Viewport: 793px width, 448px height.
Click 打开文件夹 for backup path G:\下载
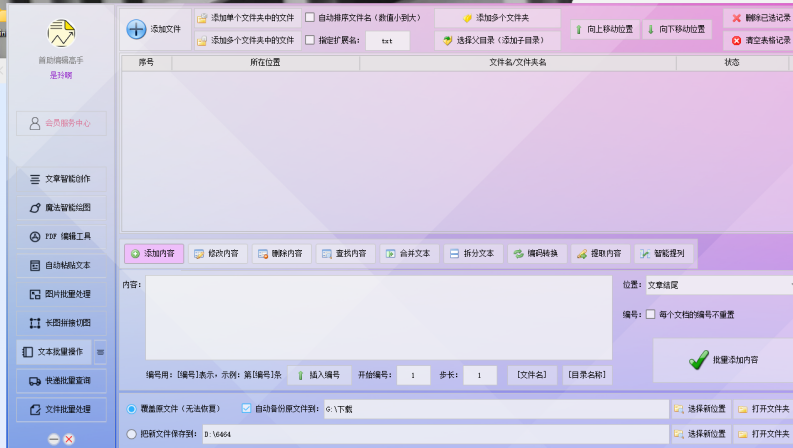(x=763, y=409)
